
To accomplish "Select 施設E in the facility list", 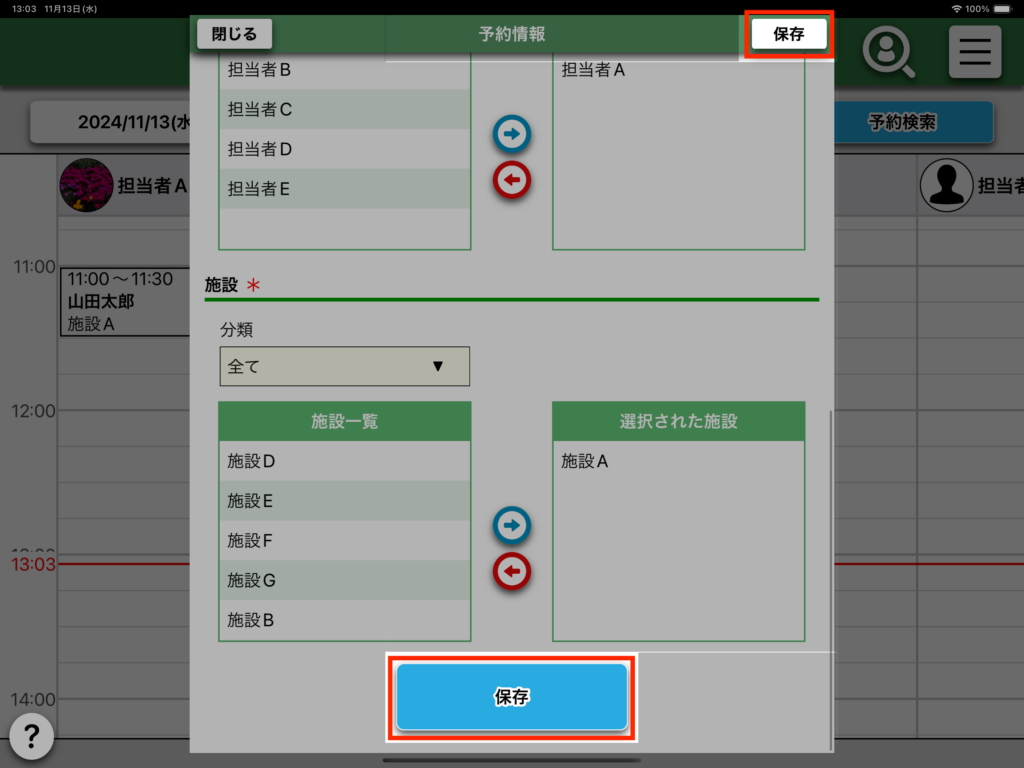I will 344,501.
